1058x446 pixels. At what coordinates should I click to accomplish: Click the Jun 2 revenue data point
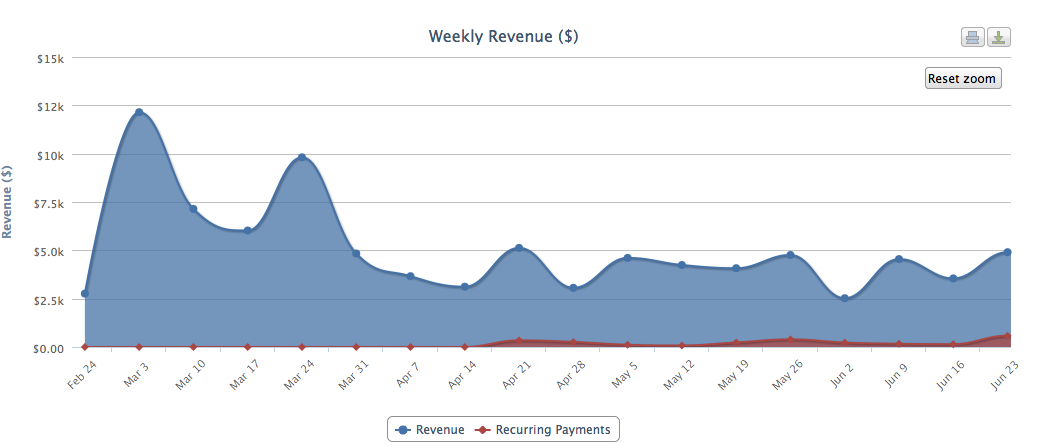845,299
